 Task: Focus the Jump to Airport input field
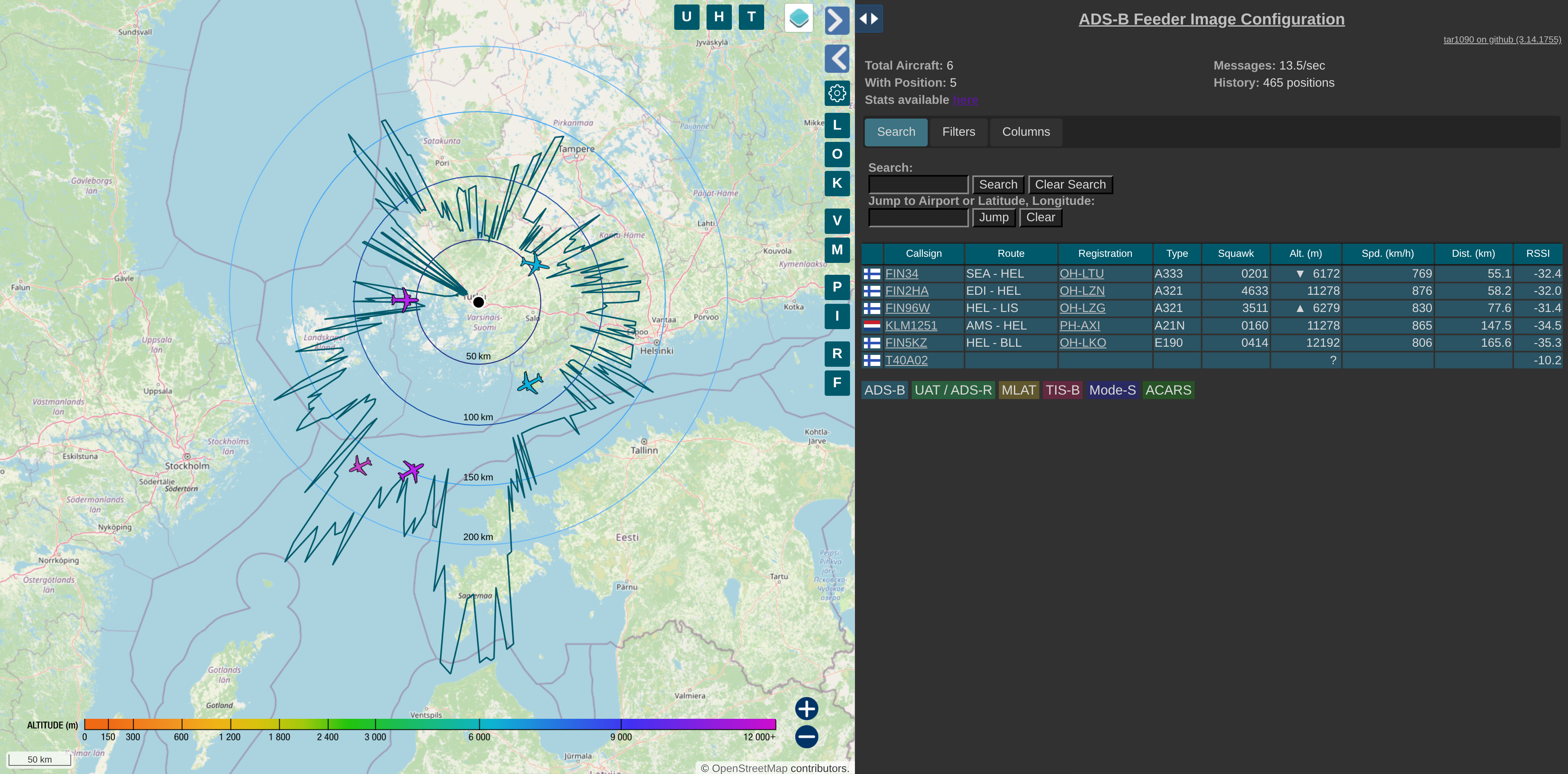click(918, 218)
